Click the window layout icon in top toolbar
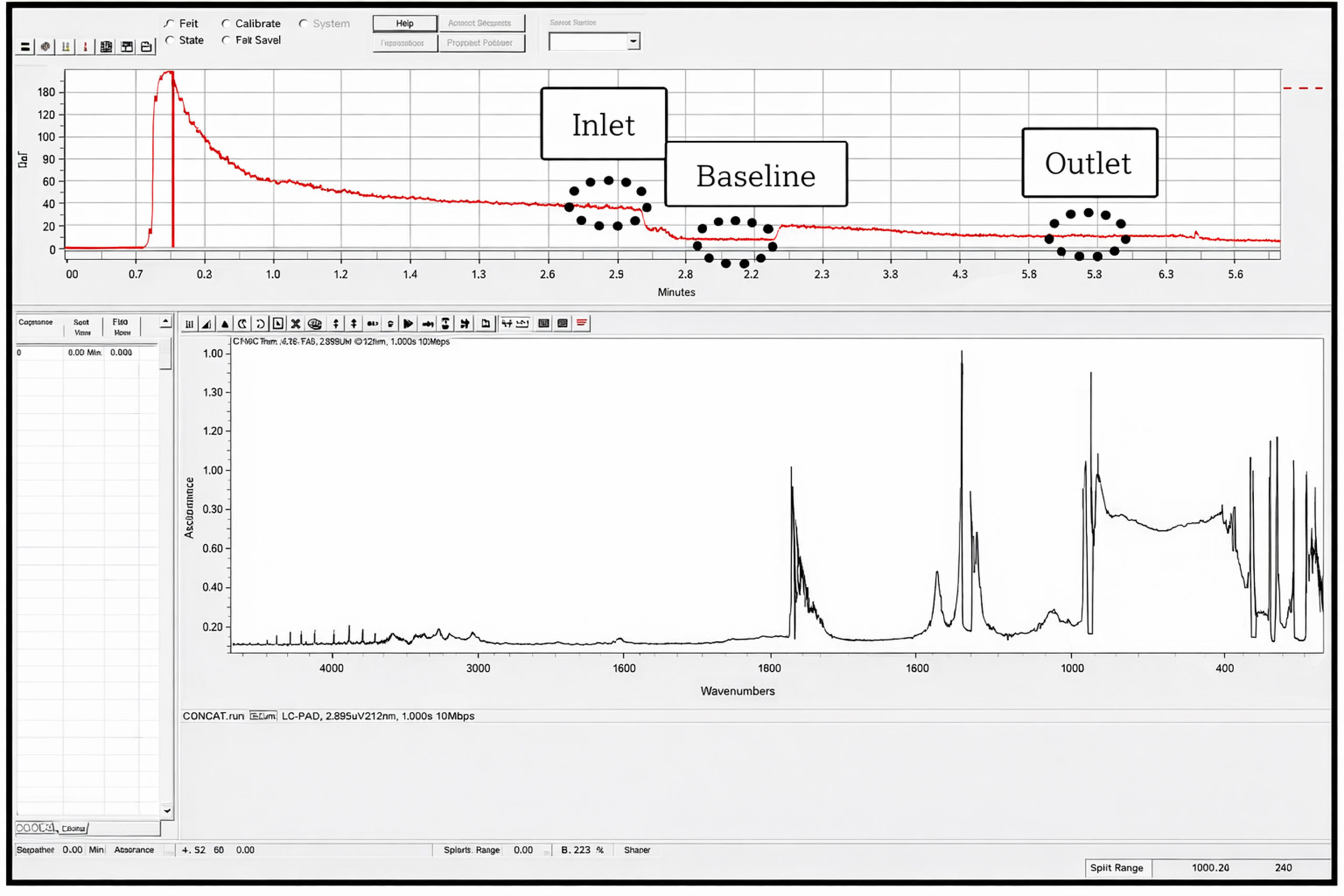1344x896 pixels. (x=127, y=47)
